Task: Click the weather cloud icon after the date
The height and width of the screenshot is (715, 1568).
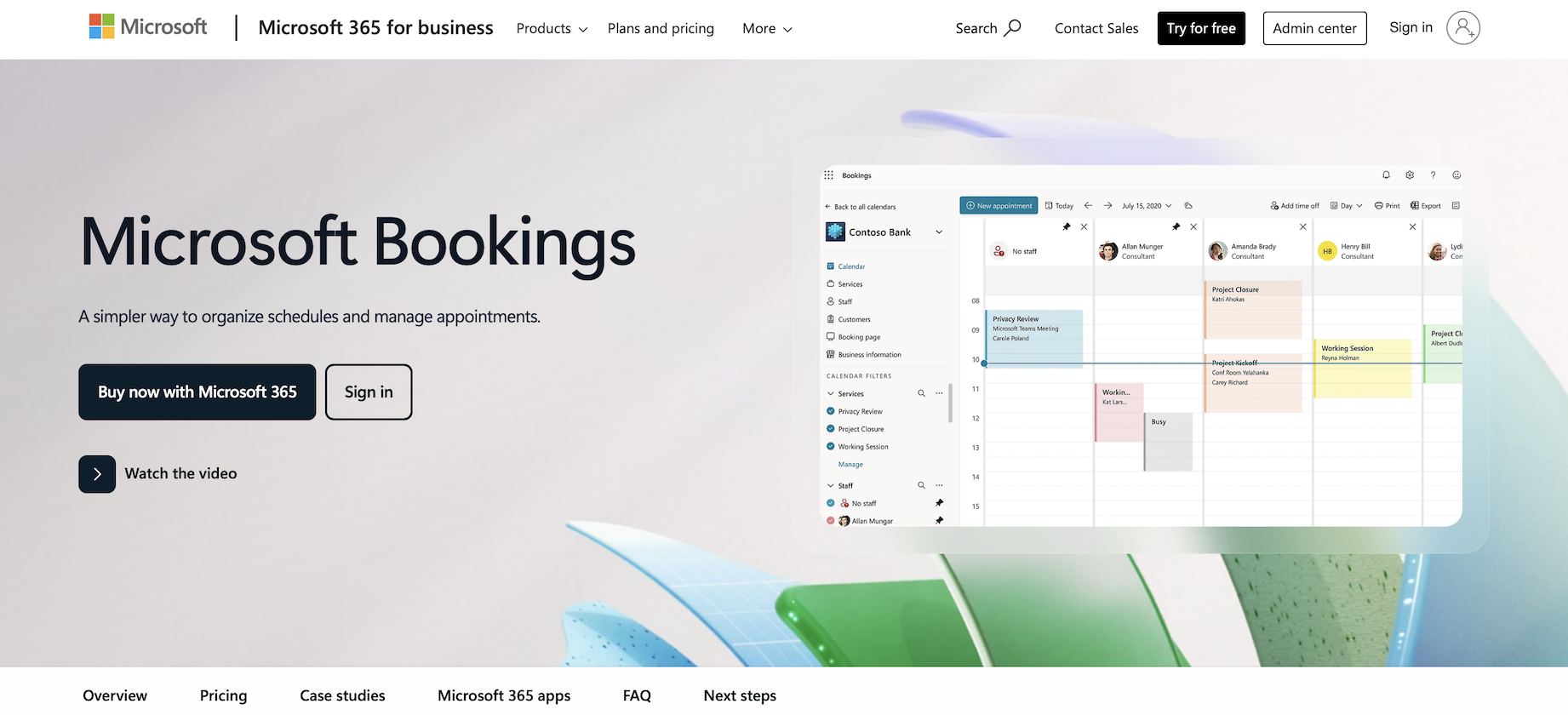Action: click(x=1188, y=205)
